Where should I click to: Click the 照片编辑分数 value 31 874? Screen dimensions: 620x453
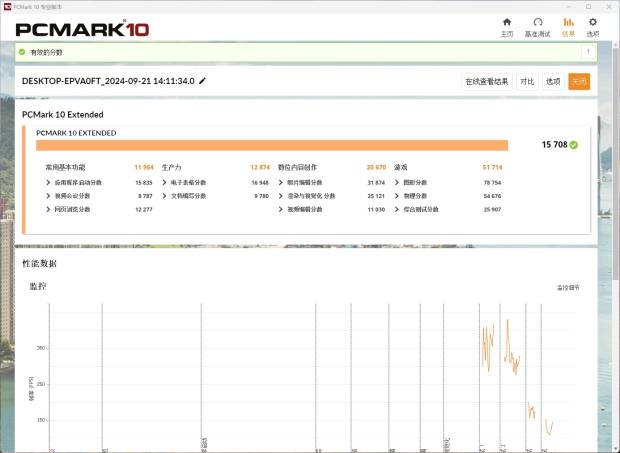click(x=376, y=183)
